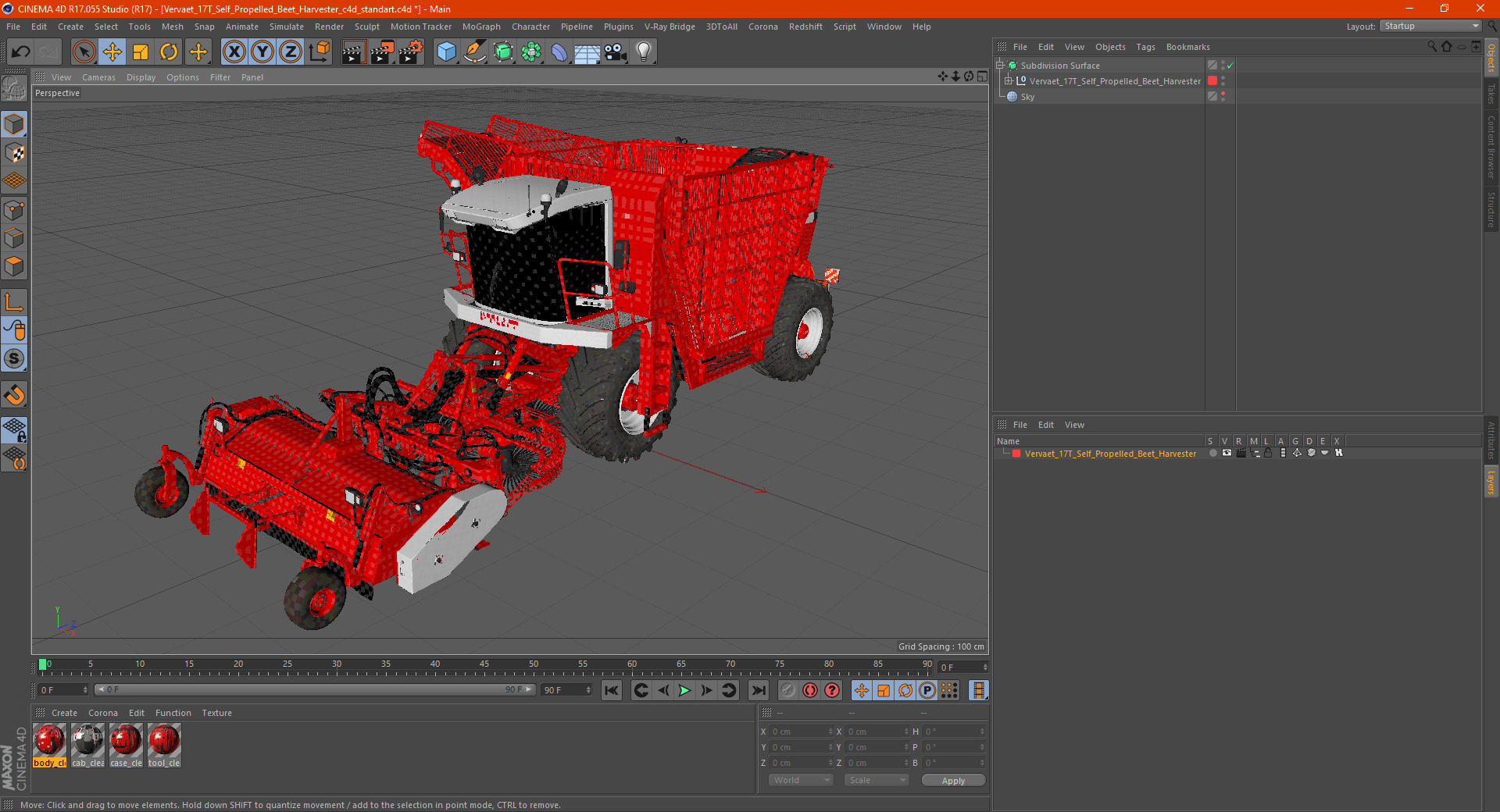This screenshot has height=812, width=1500.
Task: Switch to Texture mode icon
Action: pyautogui.click(x=14, y=152)
